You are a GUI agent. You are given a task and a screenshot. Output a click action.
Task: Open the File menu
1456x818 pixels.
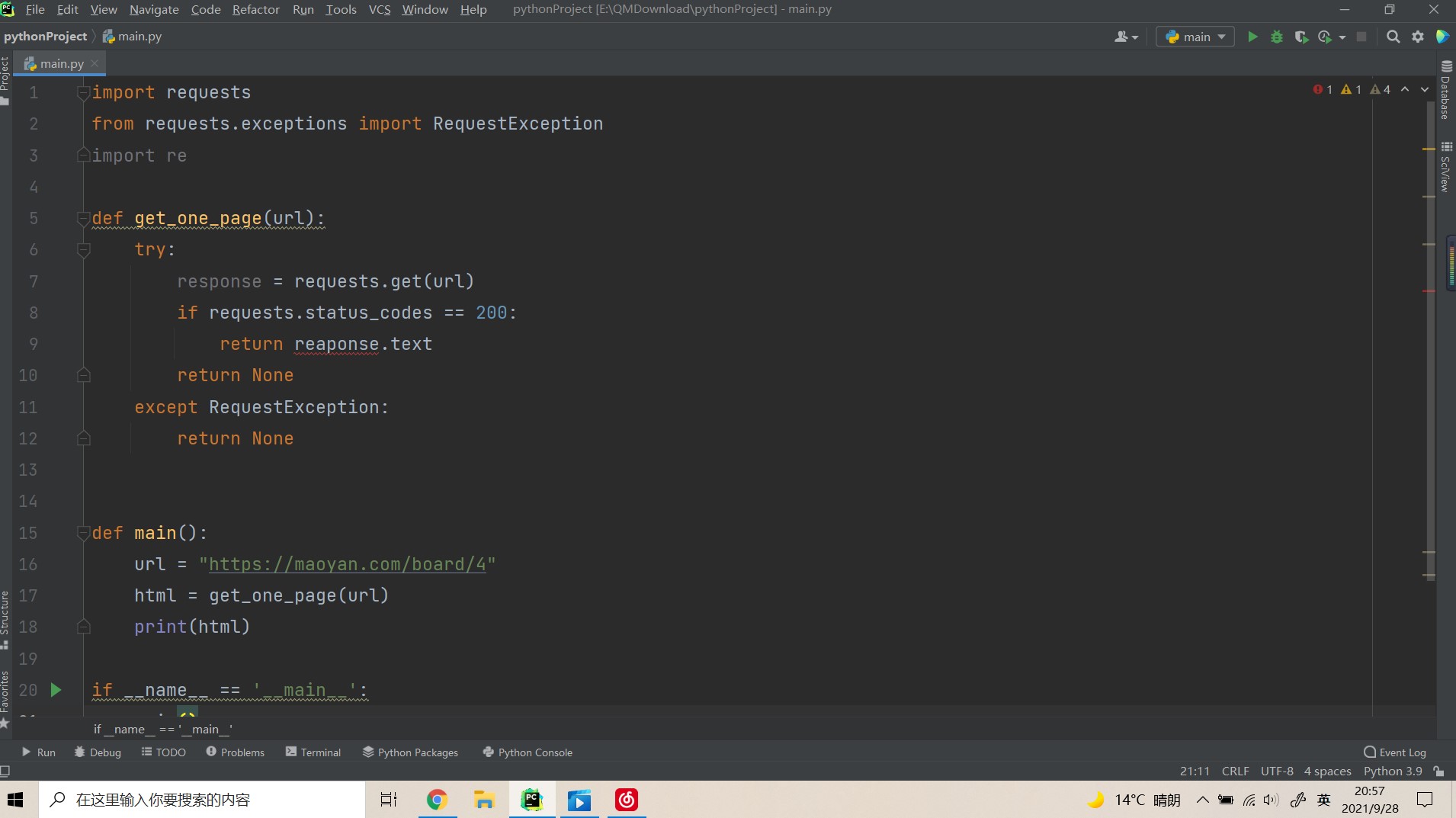pos(35,9)
